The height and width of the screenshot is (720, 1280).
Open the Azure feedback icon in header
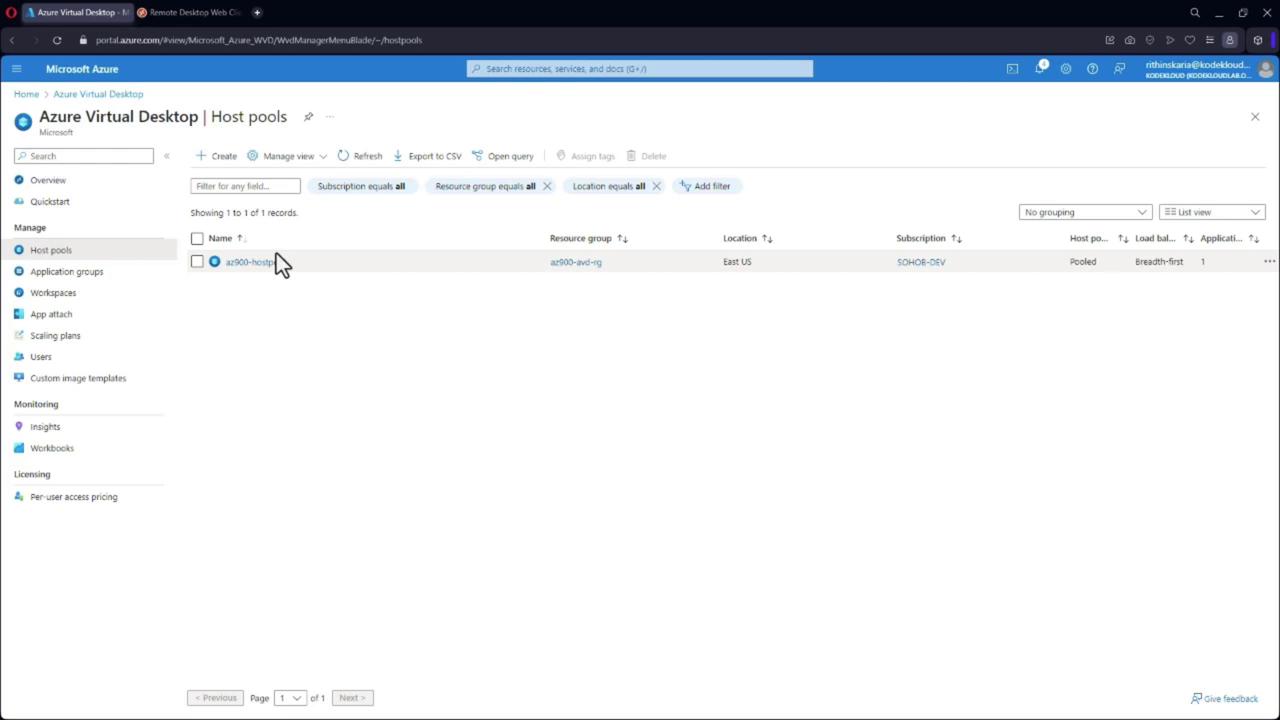(1120, 69)
